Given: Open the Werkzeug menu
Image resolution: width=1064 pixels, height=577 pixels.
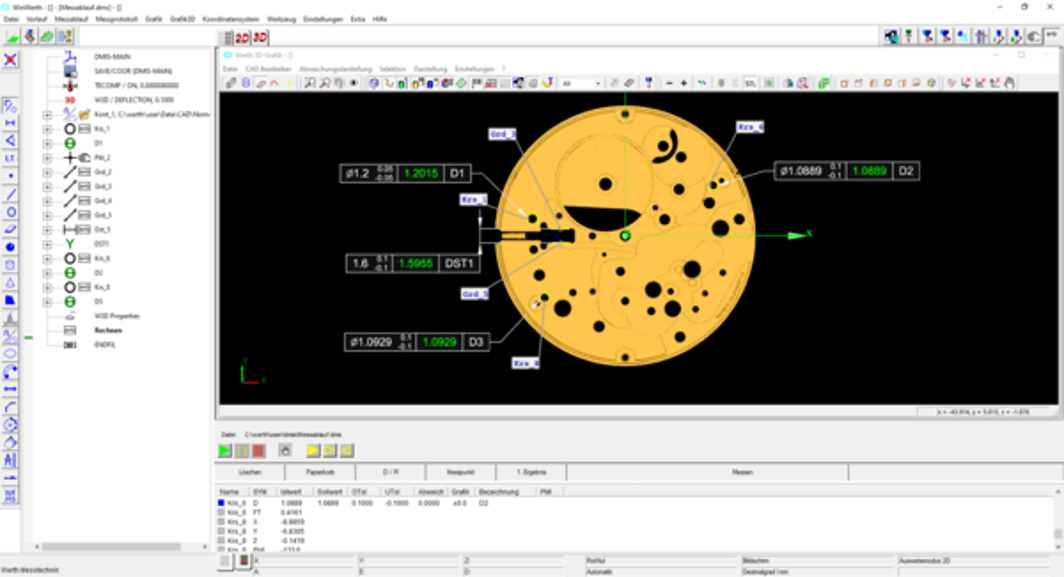Looking at the screenshot, I should pos(281,19).
